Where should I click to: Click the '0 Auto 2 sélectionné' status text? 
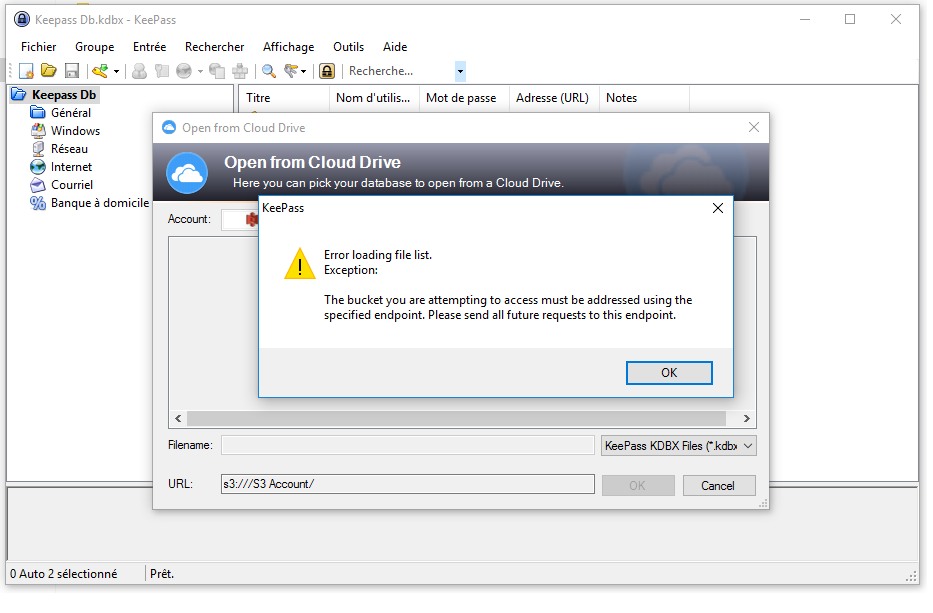pos(64,574)
